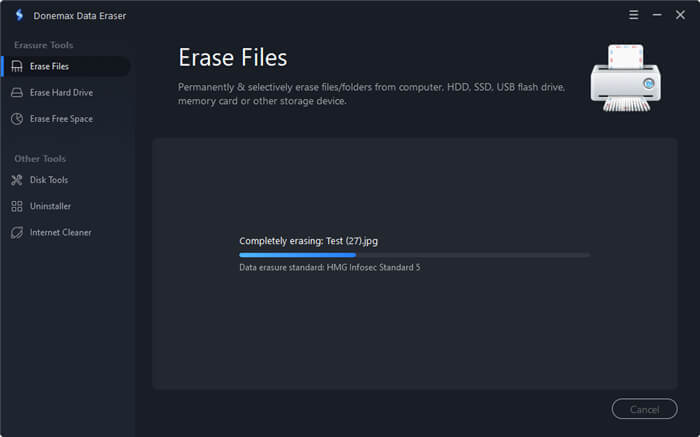Launch the Internet Cleaner label
This screenshot has width=700, height=437.
click(61, 233)
